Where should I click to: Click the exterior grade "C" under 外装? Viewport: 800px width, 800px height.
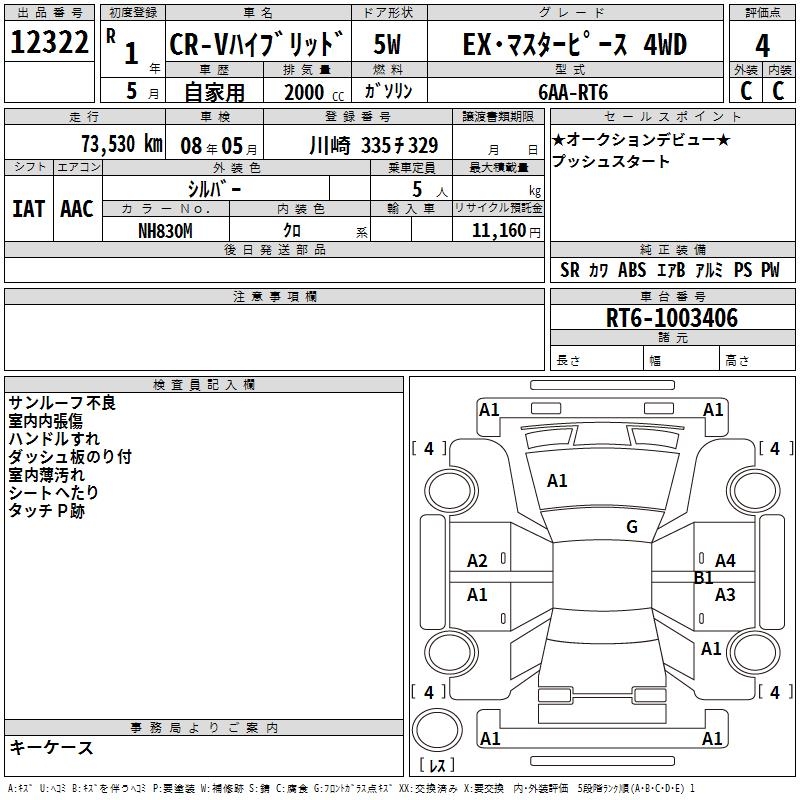click(x=746, y=91)
